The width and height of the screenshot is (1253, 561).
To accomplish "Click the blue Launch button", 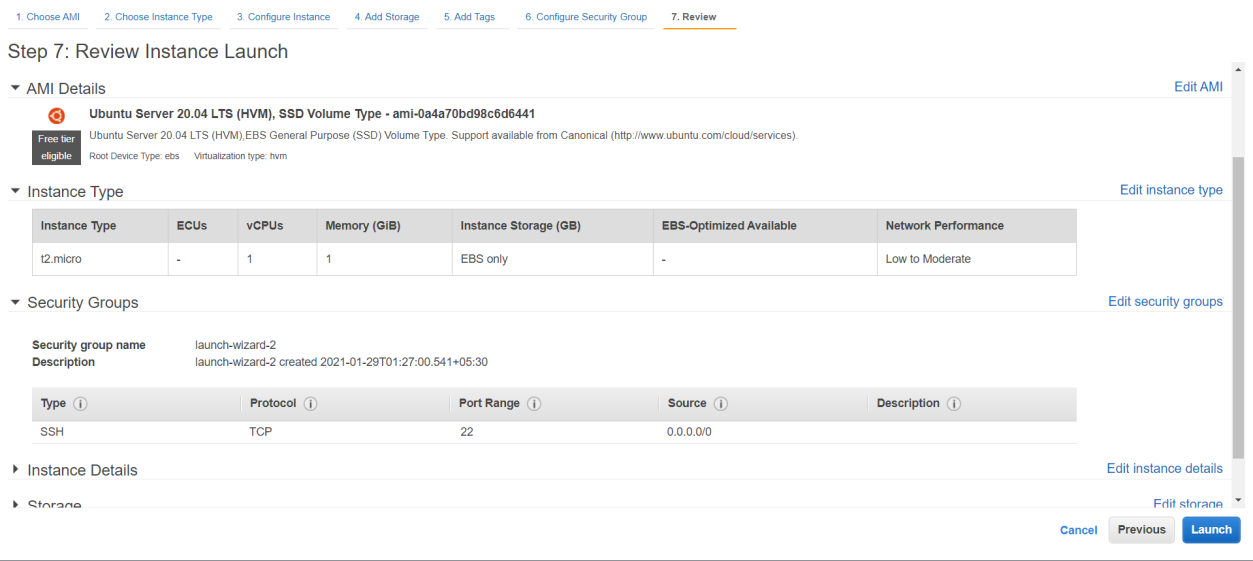I will (x=1211, y=530).
